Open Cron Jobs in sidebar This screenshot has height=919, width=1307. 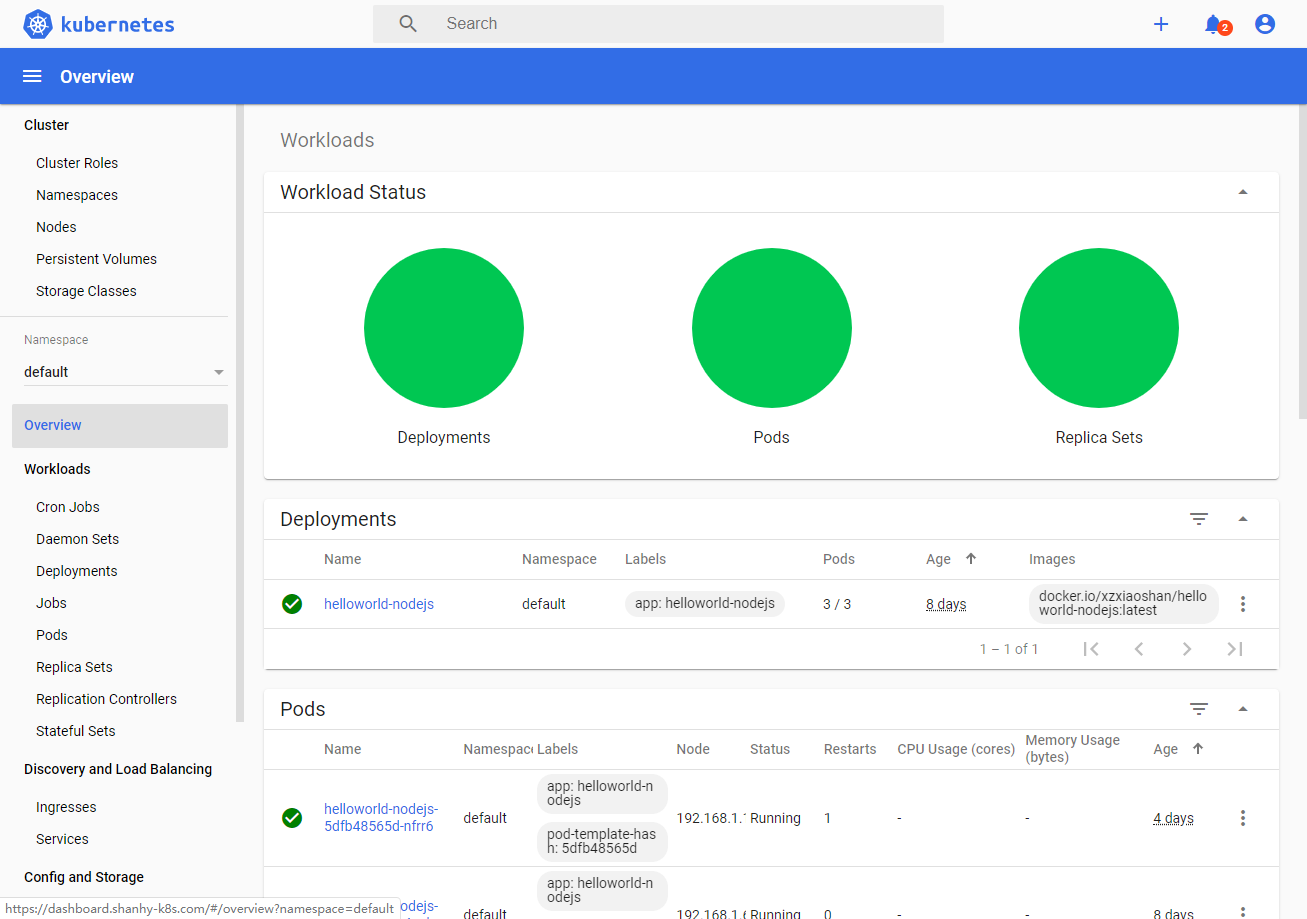coord(68,507)
